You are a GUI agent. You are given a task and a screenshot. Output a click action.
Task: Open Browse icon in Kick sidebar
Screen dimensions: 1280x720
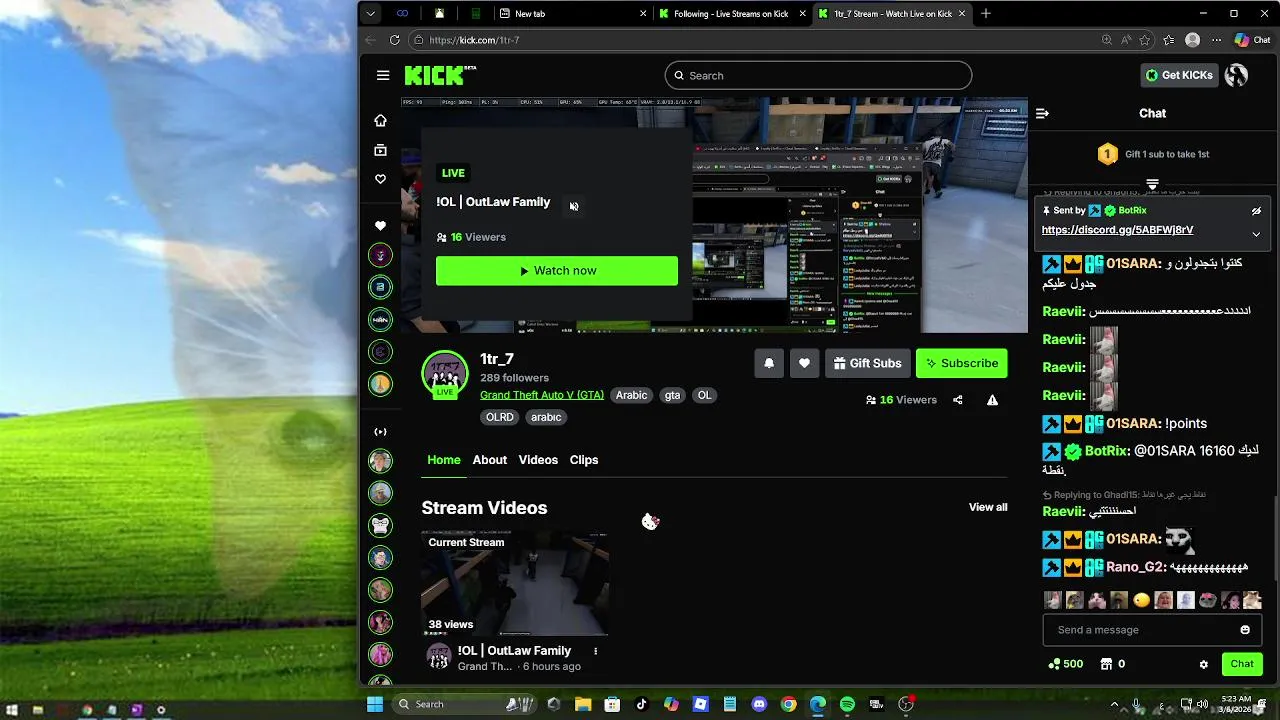click(380, 150)
